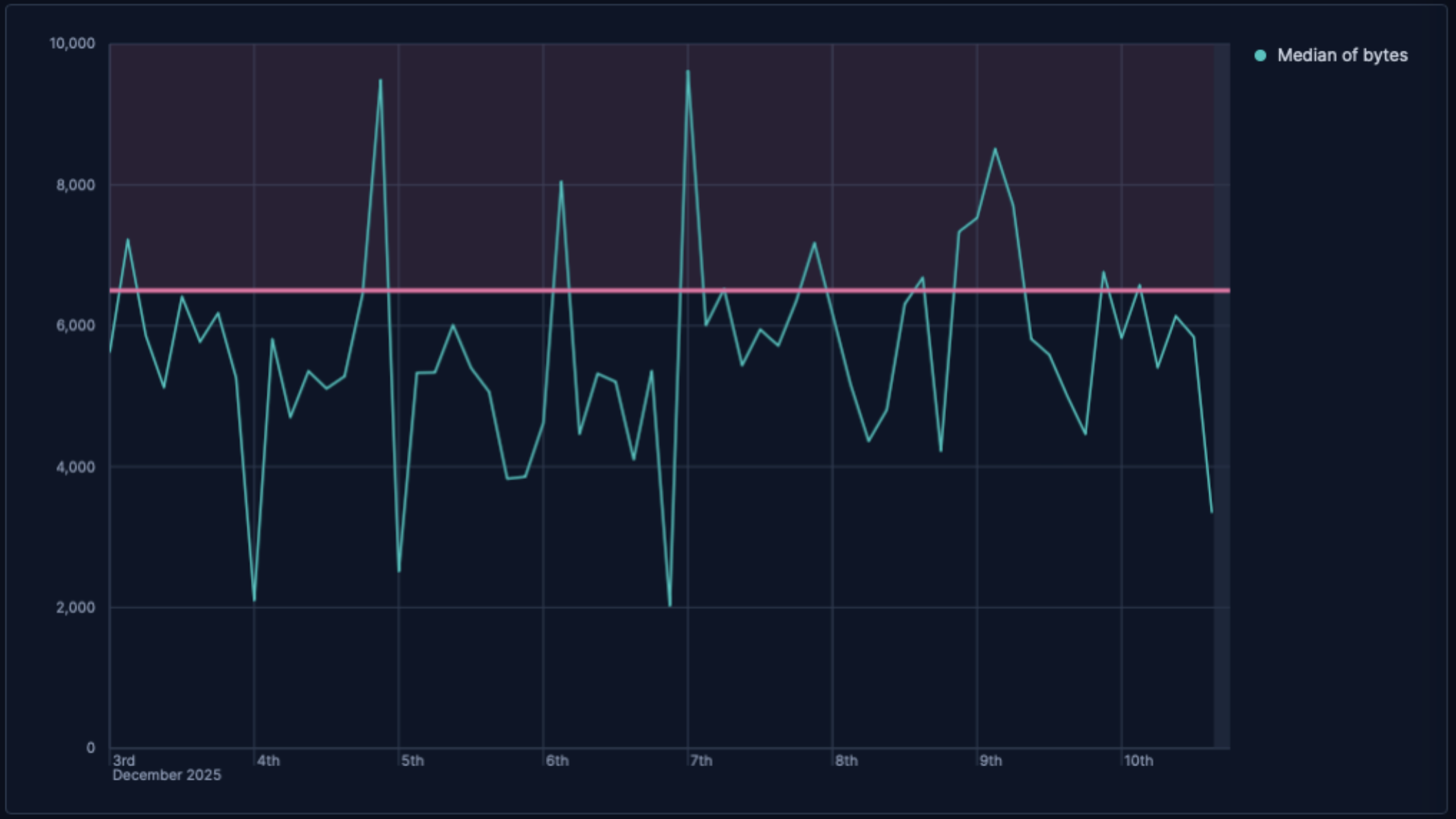Click the 3rd December axis label

(x=122, y=761)
